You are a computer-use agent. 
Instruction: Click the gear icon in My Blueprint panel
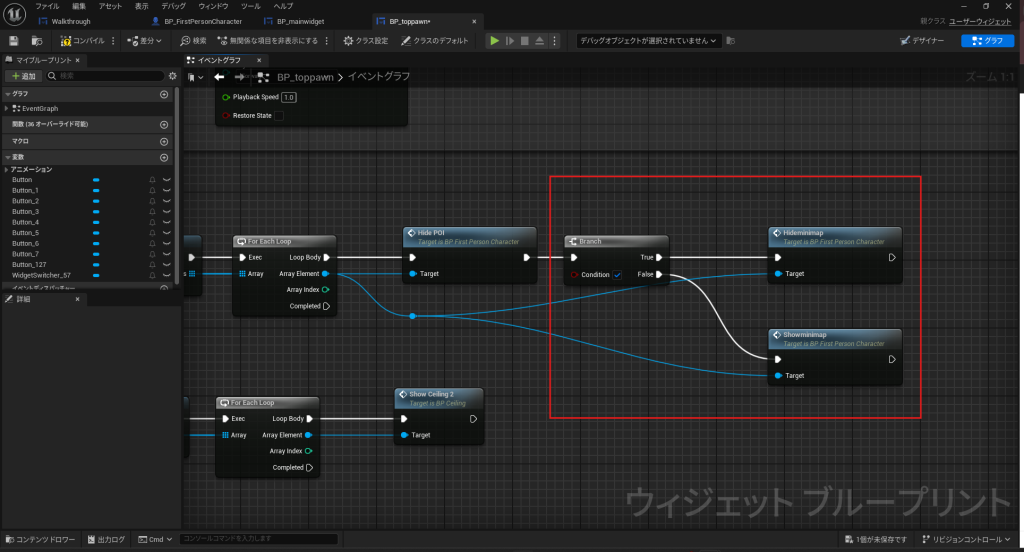point(172,76)
